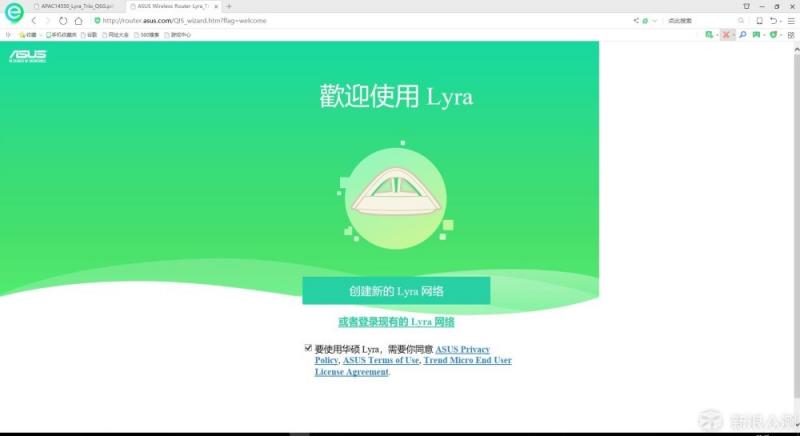Viewport: 800px width, 436px height.
Task: Open a new tab with plus button
Action: click(x=229, y=6)
